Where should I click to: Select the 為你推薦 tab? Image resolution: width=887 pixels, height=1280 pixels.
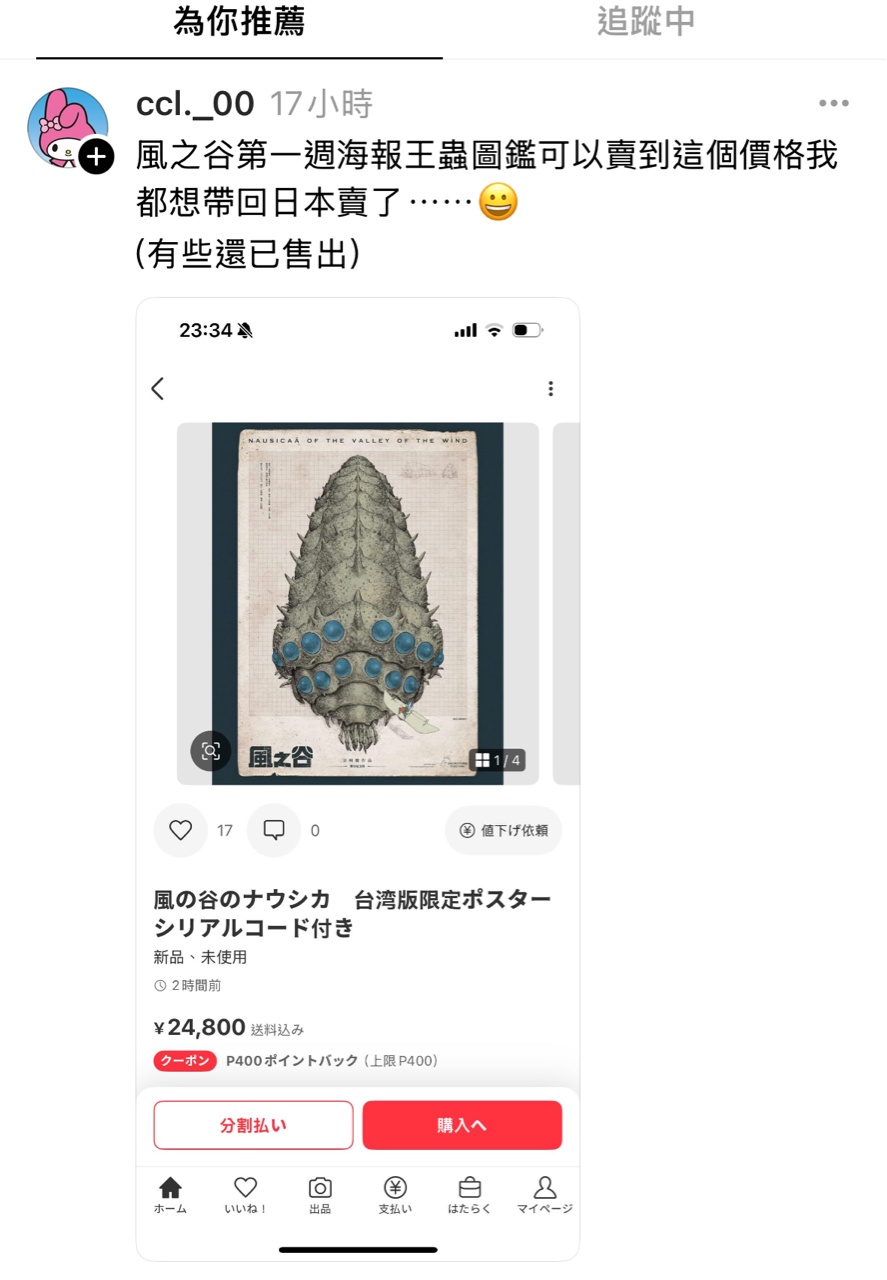tap(239, 22)
